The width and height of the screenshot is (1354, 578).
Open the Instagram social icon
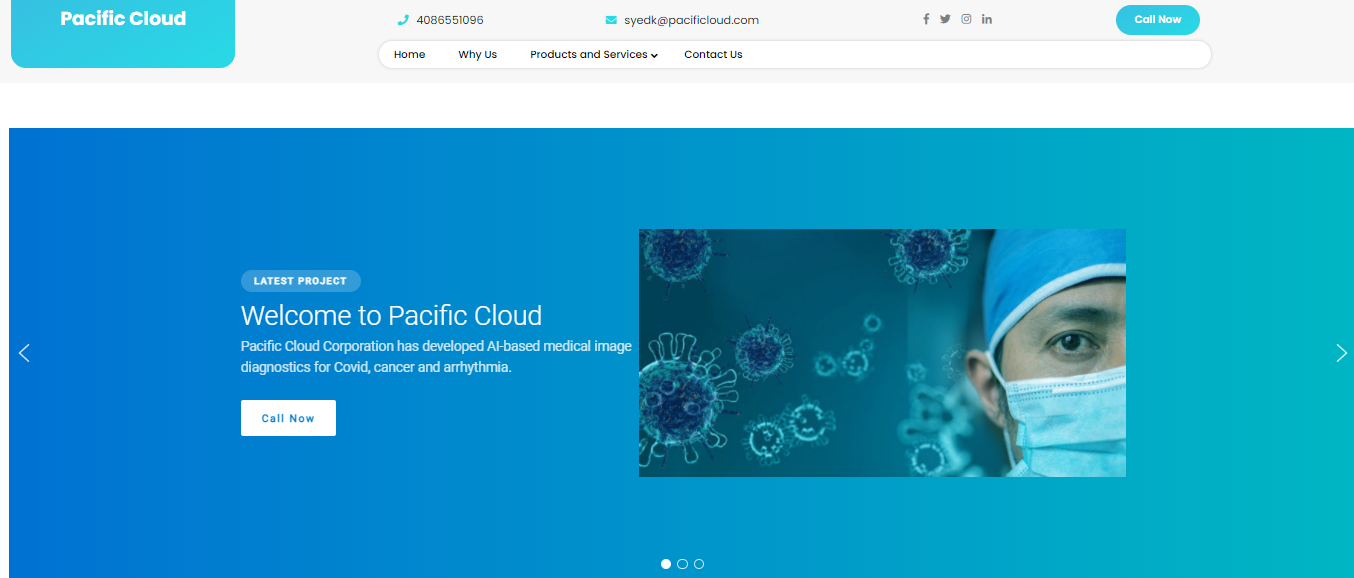(x=966, y=18)
